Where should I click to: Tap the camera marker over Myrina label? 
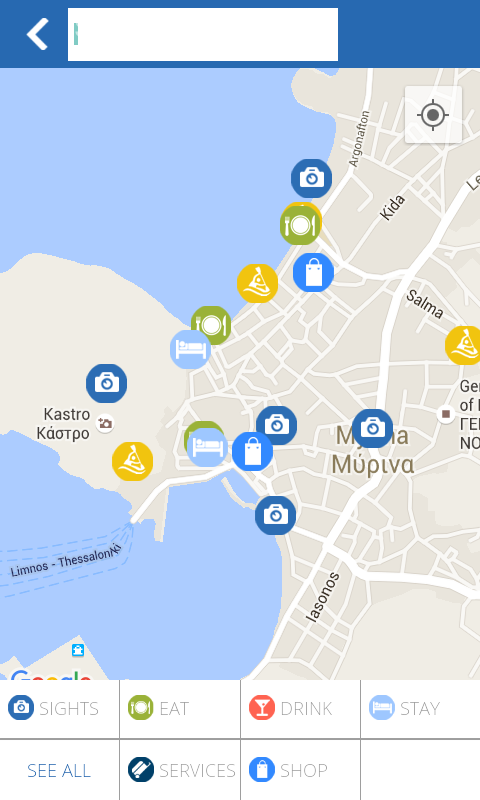372,428
